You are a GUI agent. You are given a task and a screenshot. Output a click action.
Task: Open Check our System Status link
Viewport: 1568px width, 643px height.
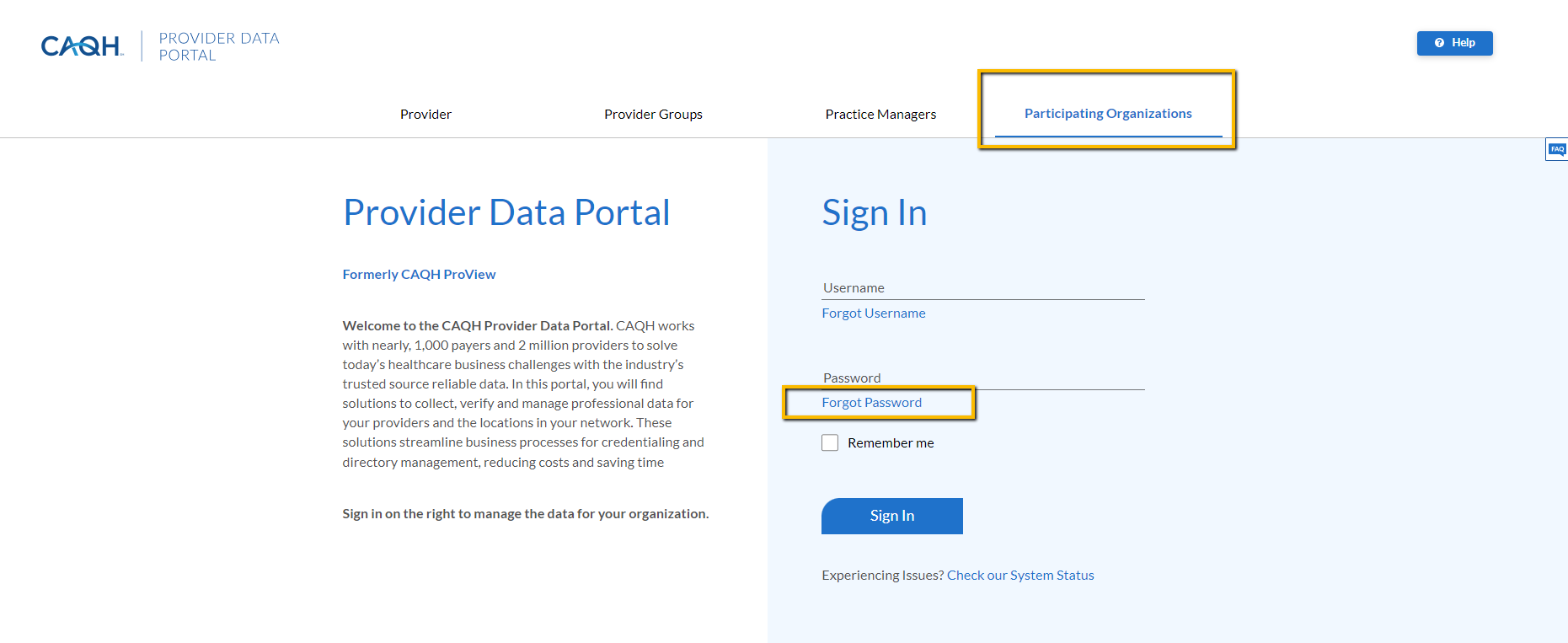tap(1020, 576)
